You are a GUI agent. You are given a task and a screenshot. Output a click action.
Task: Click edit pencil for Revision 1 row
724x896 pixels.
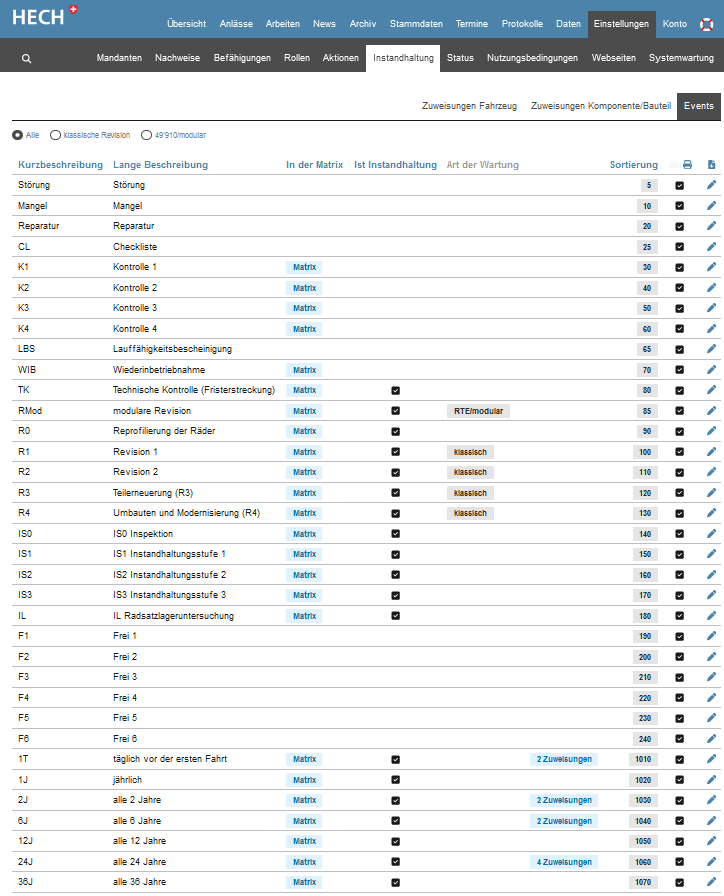click(x=711, y=452)
